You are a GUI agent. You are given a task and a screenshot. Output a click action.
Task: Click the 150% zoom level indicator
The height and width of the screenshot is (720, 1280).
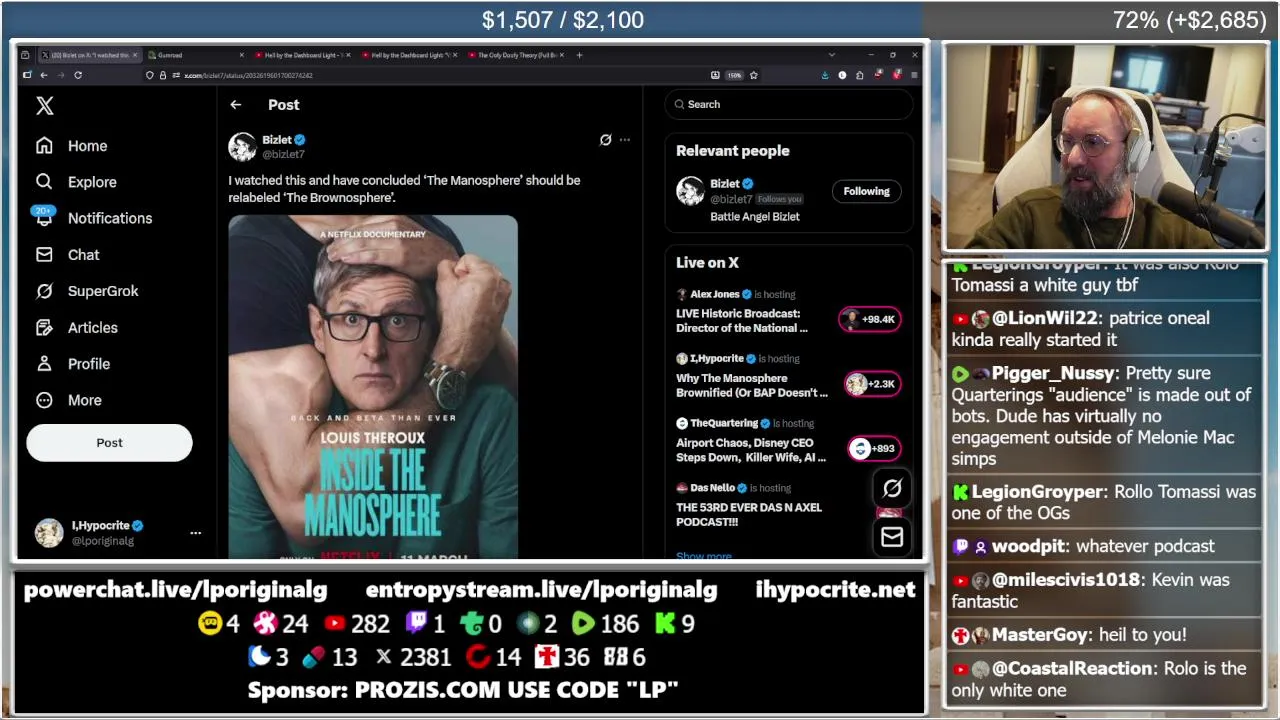[x=734, y=75]
